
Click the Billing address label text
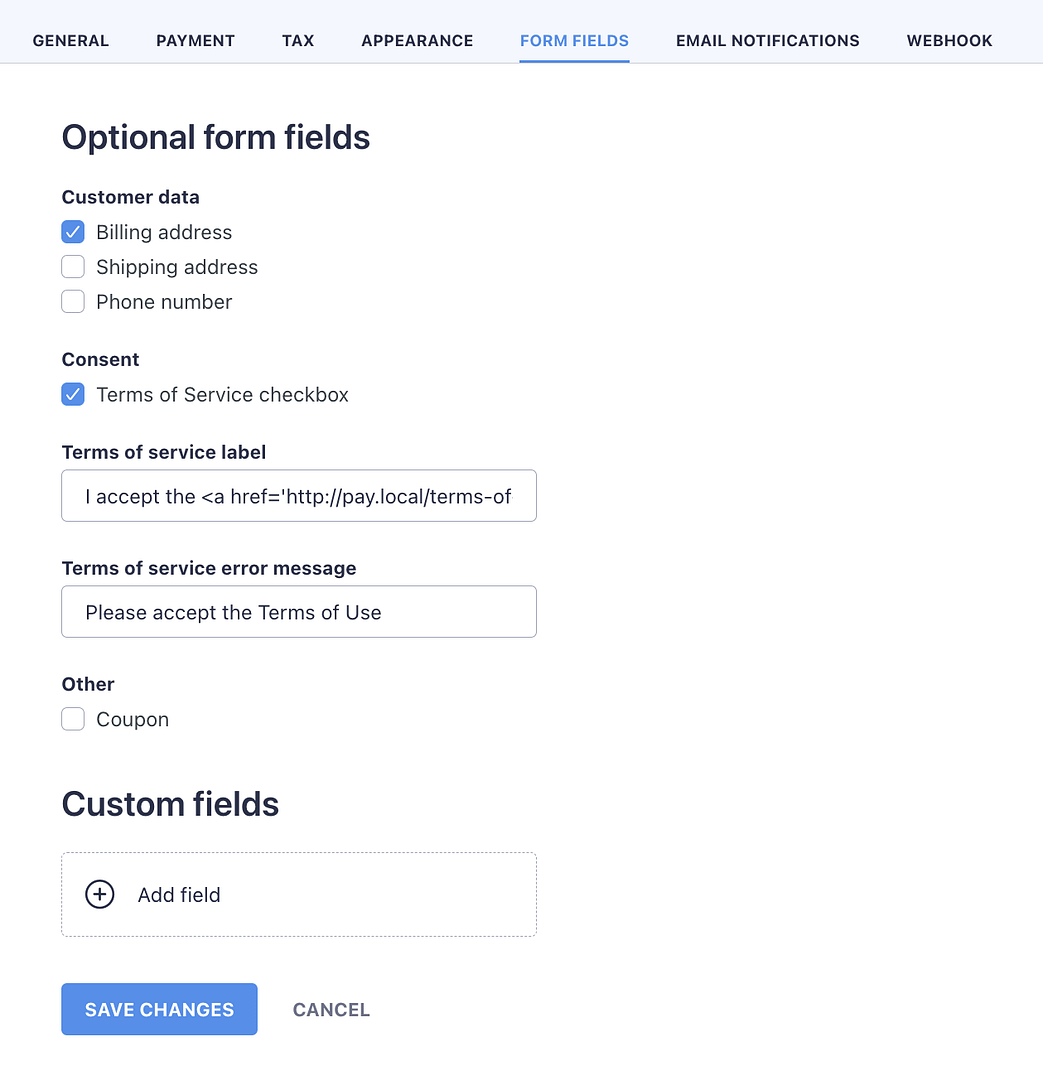pyautogui.click(x=164, y=232)
